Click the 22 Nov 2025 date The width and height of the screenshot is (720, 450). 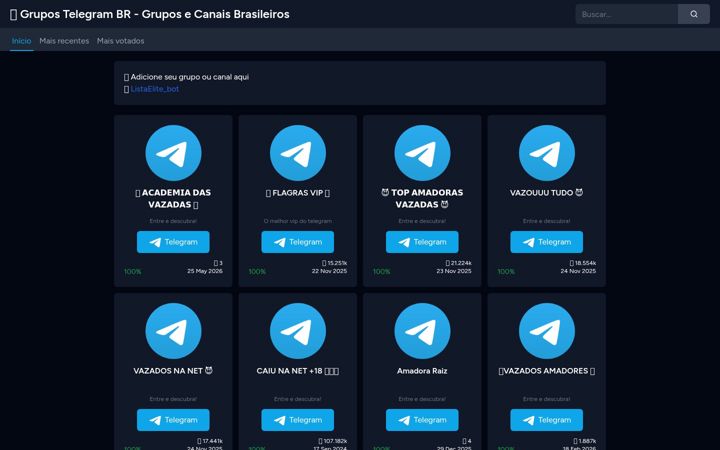[x=329, y=271]
